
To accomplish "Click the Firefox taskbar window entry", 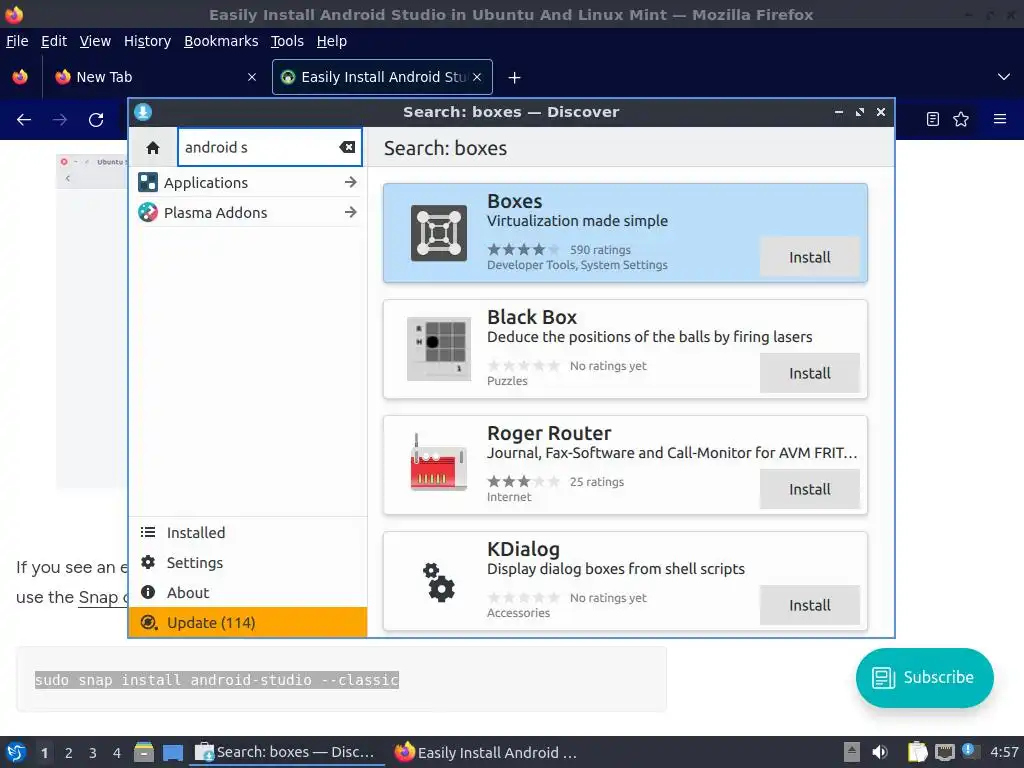I will [487, 752].
